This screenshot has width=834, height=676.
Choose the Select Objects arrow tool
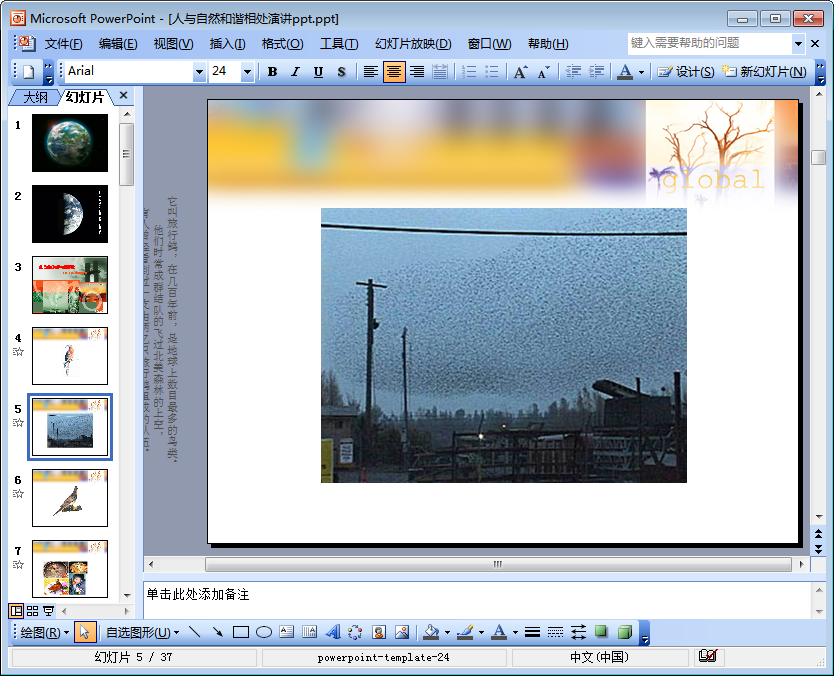(x=85, y=632)
